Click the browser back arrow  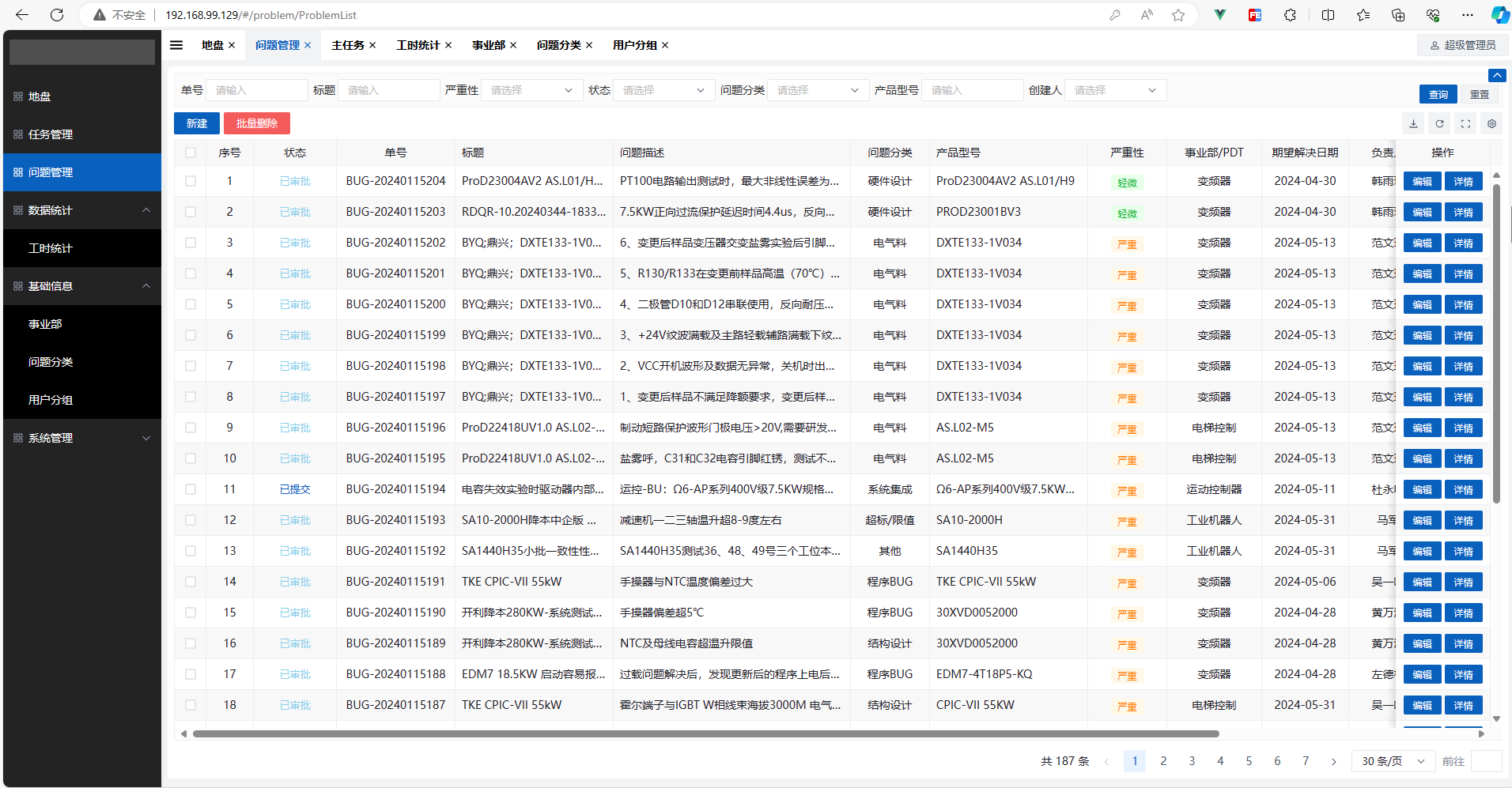point(22,15)
